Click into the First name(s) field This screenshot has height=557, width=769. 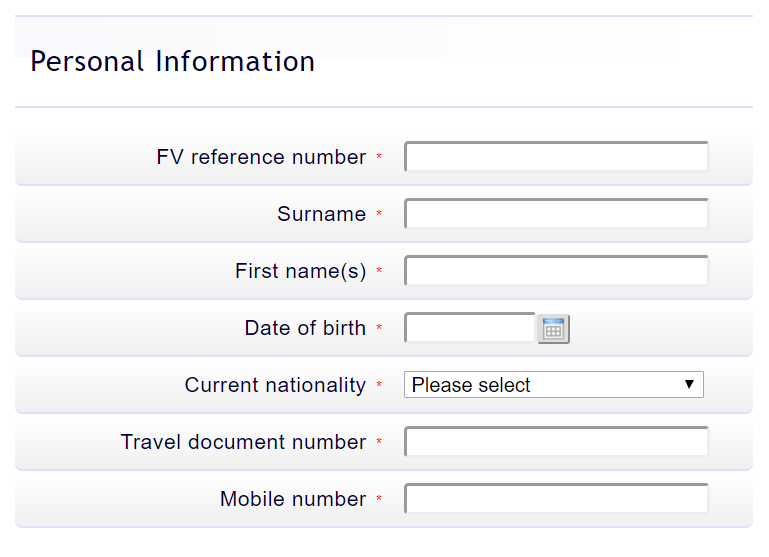pyautogui.click(x=556, y=271)
